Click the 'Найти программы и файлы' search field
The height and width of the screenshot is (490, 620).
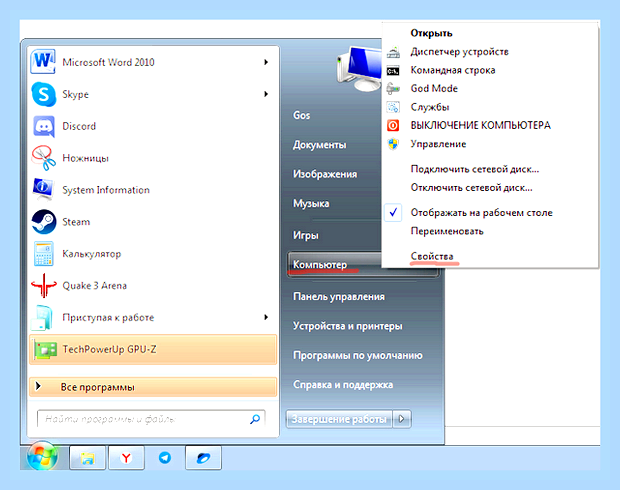[x=151, y=419]
